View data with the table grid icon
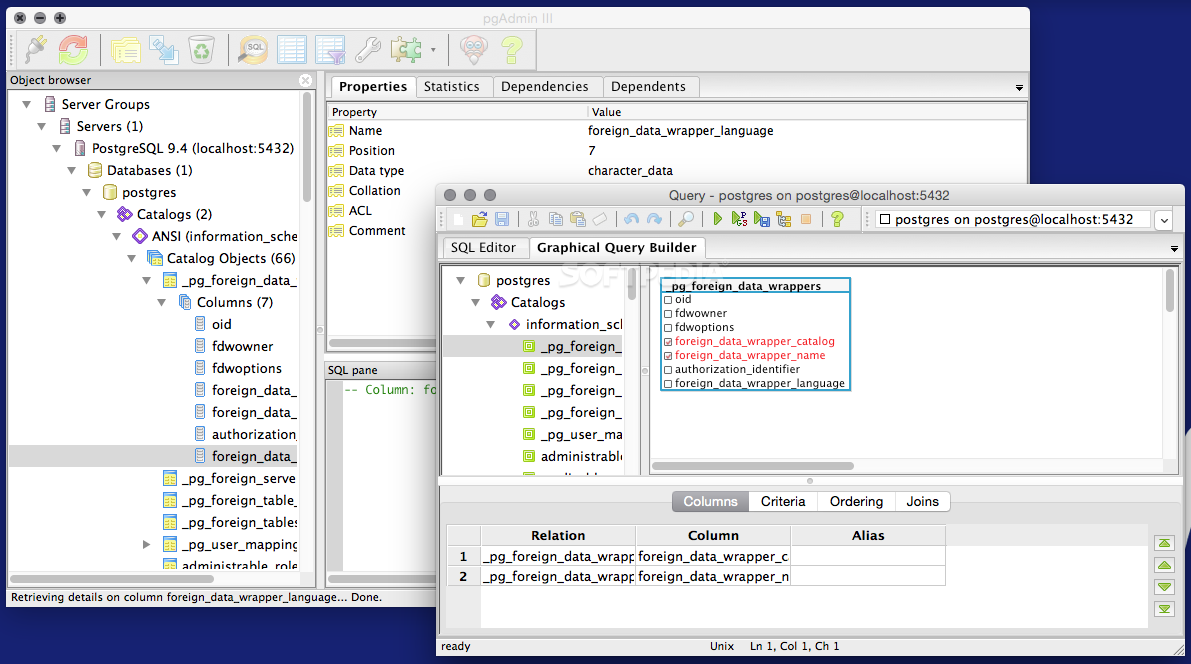This screenshot has width=1191, height=664. click(x=292, y=50)
